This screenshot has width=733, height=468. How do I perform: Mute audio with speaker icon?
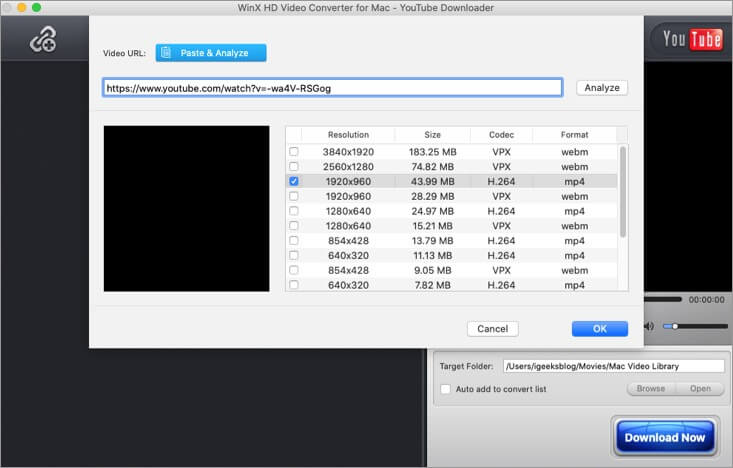tap(650, 326)
